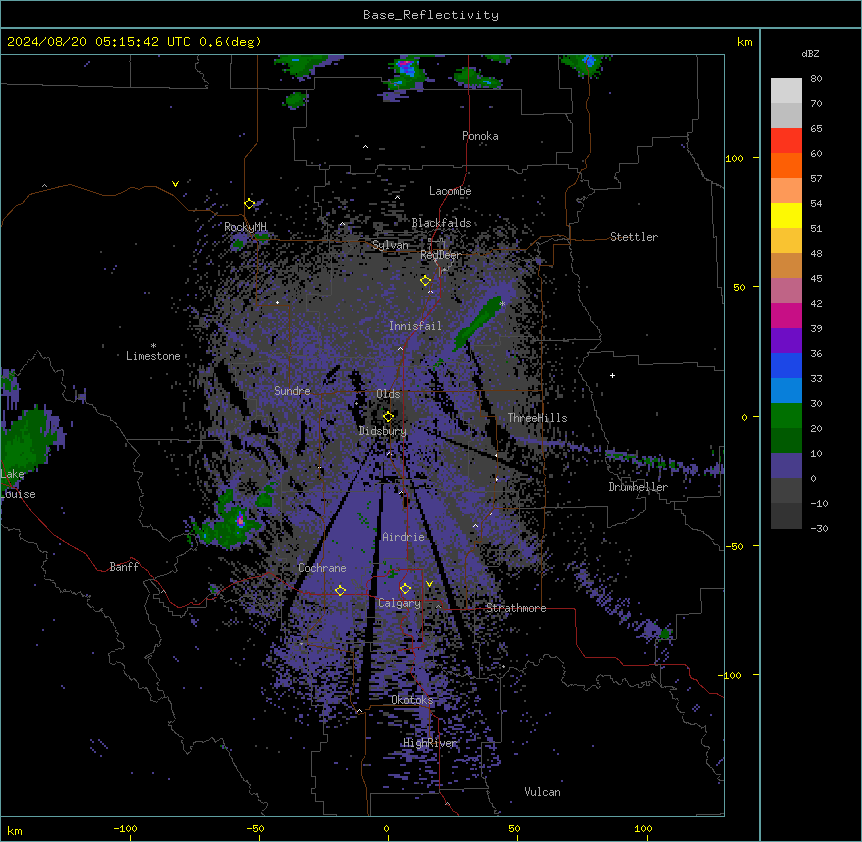Click the 45 value in the dBZ legend
The image size is (862, 842).
[x=816, y=279]
